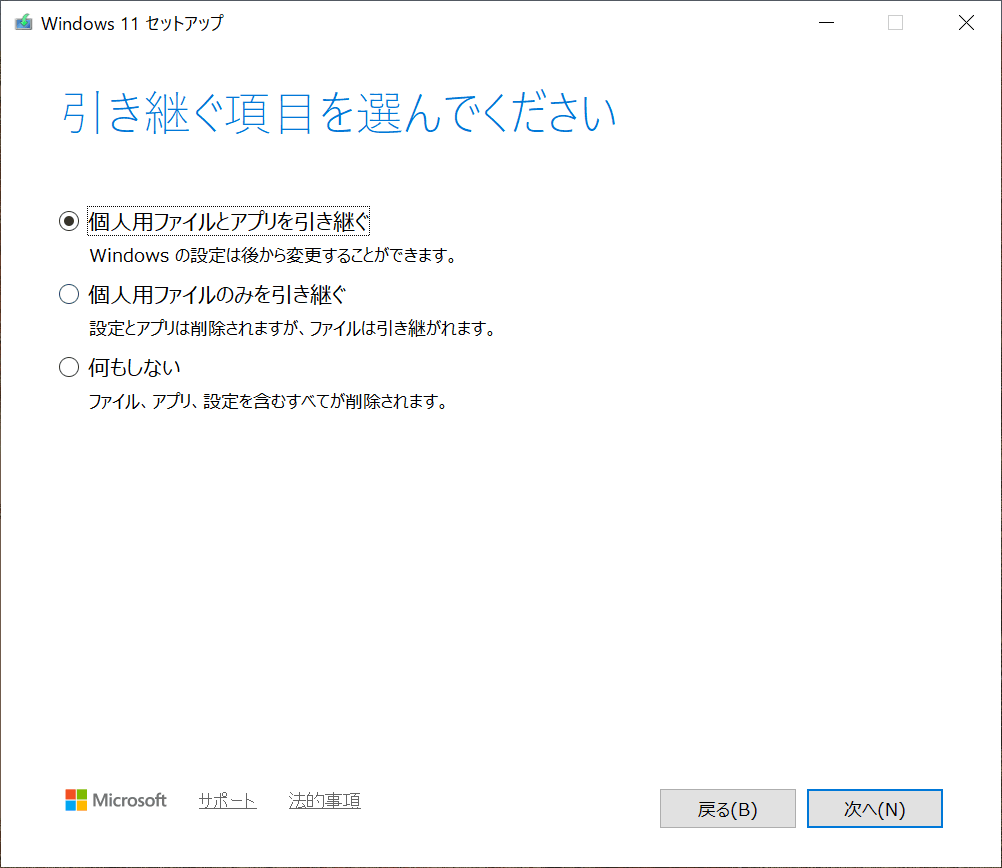Screen dimensions: 1002x868
Task: Click the 何もしない option label
Action: point(134,367)
